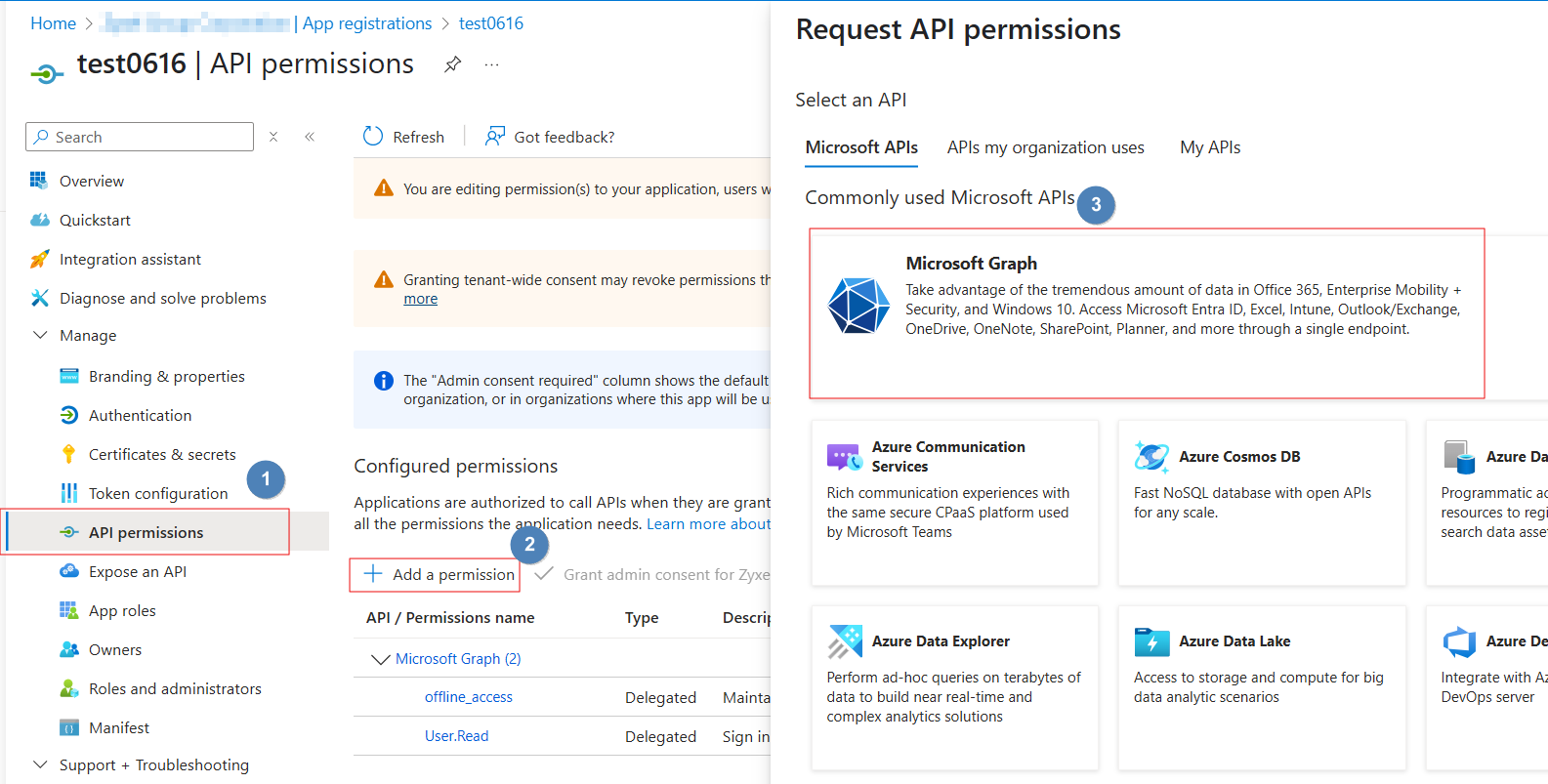Screen dimensions: 1548x784
Task: Switch to My APIs tab
Action: [1210, 147]
